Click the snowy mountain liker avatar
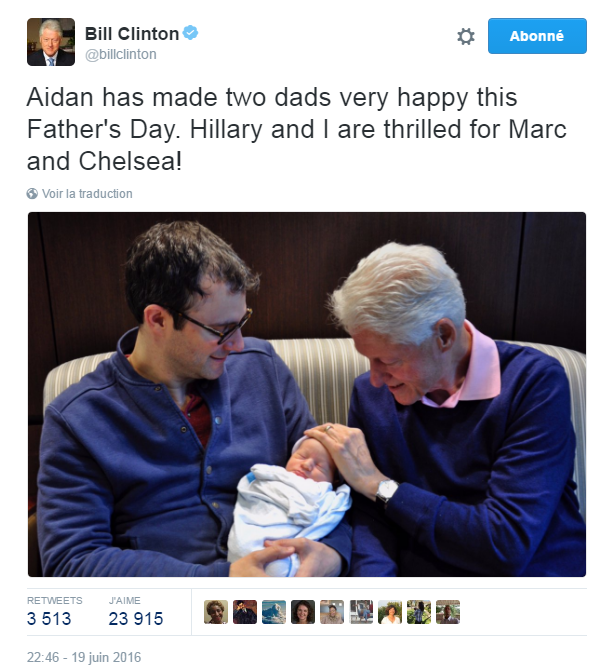Image resolution: width=610 pixels, height=670 pixels. [274, 612]
